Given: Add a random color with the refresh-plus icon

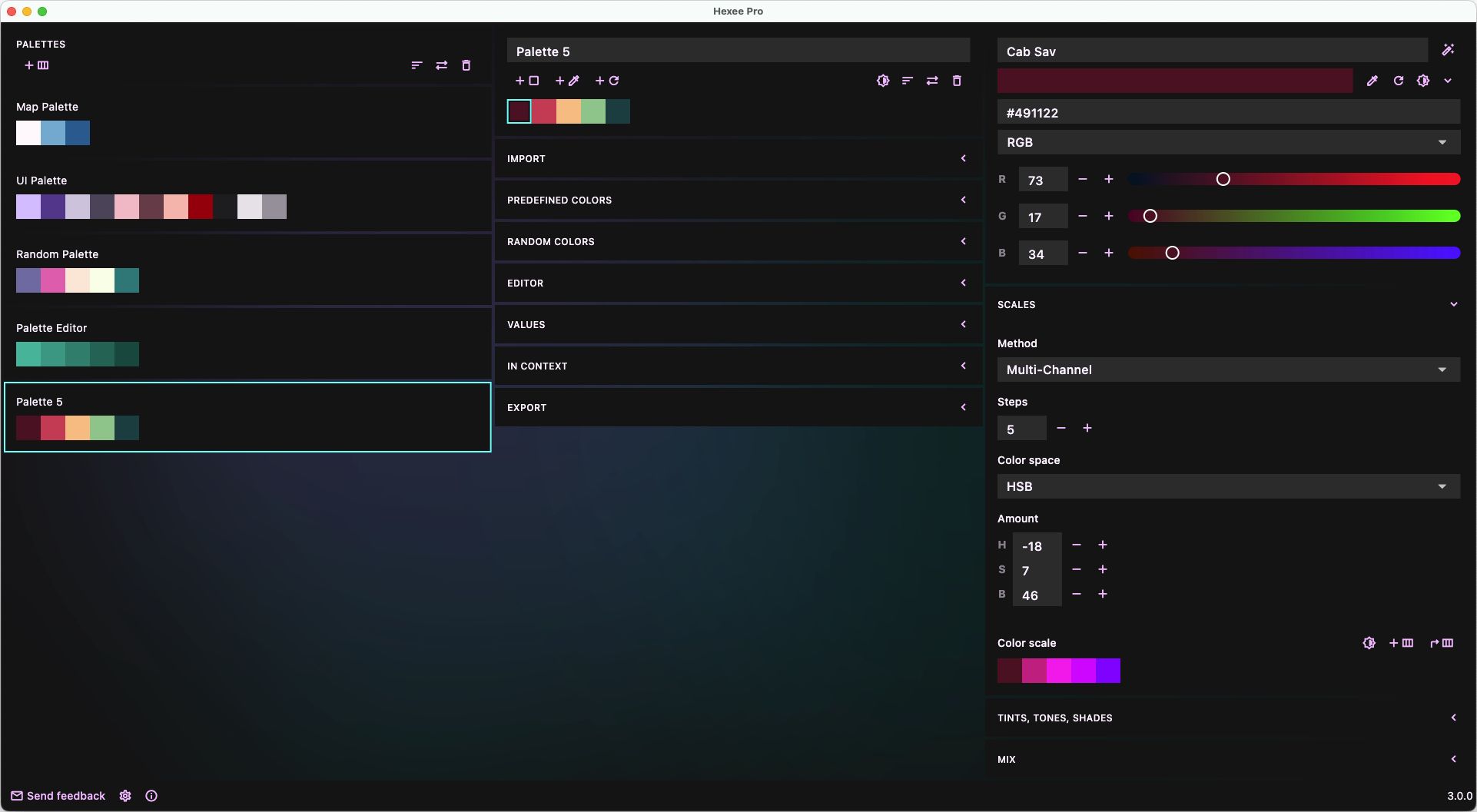Looking at the screenshot, I should (607, 81).
